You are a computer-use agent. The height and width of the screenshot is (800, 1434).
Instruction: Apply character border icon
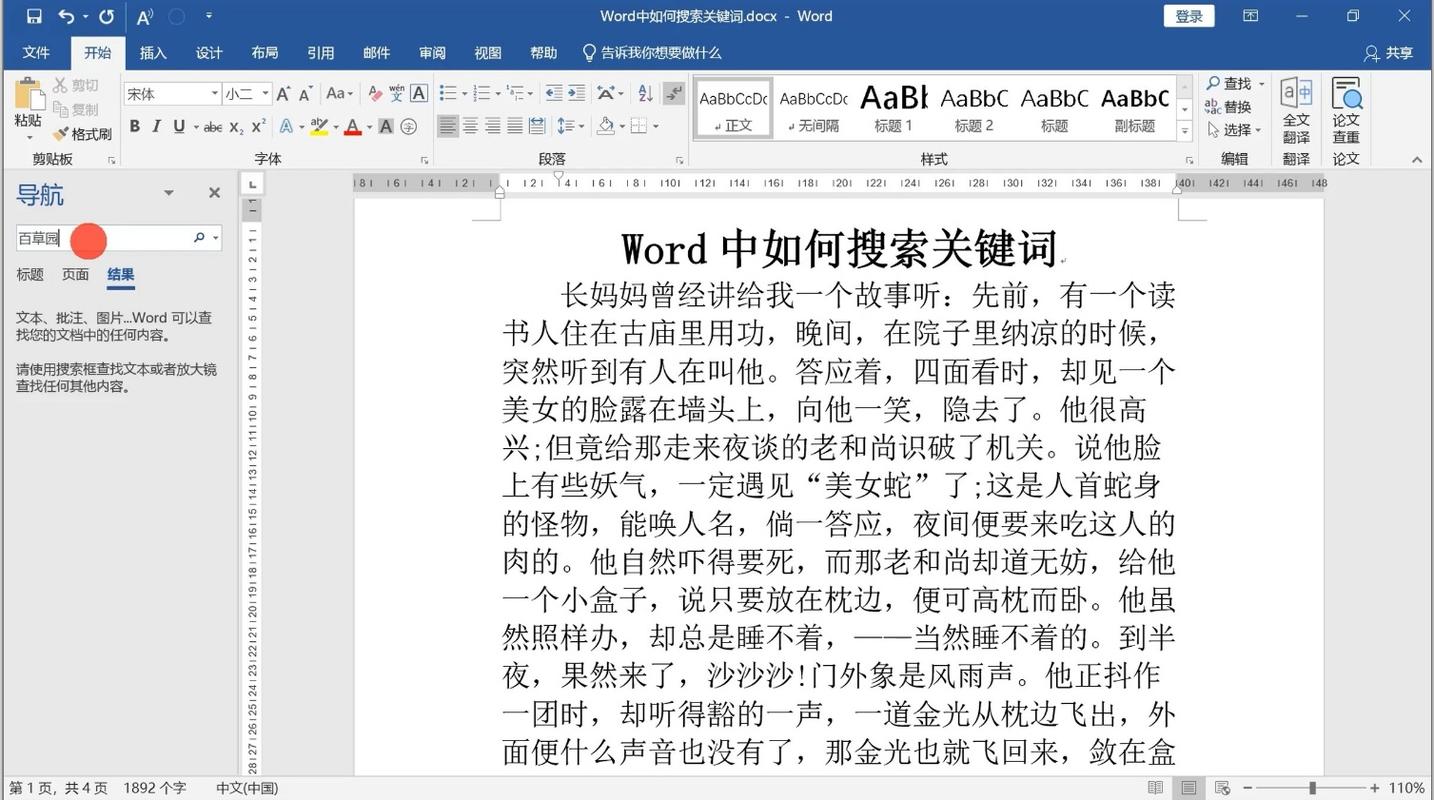click(419, 93)
